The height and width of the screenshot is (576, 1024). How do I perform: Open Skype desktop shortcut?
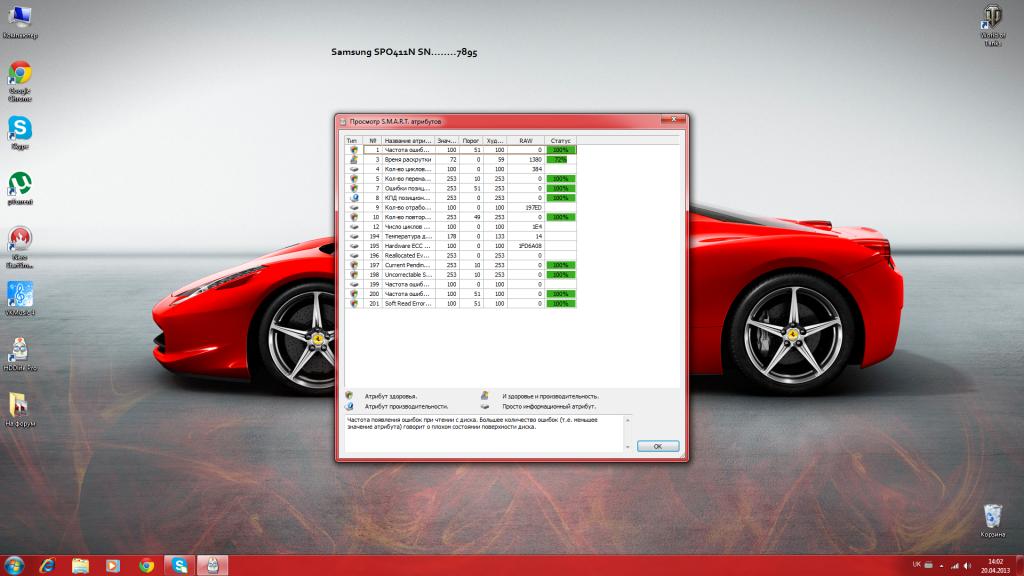20,130
